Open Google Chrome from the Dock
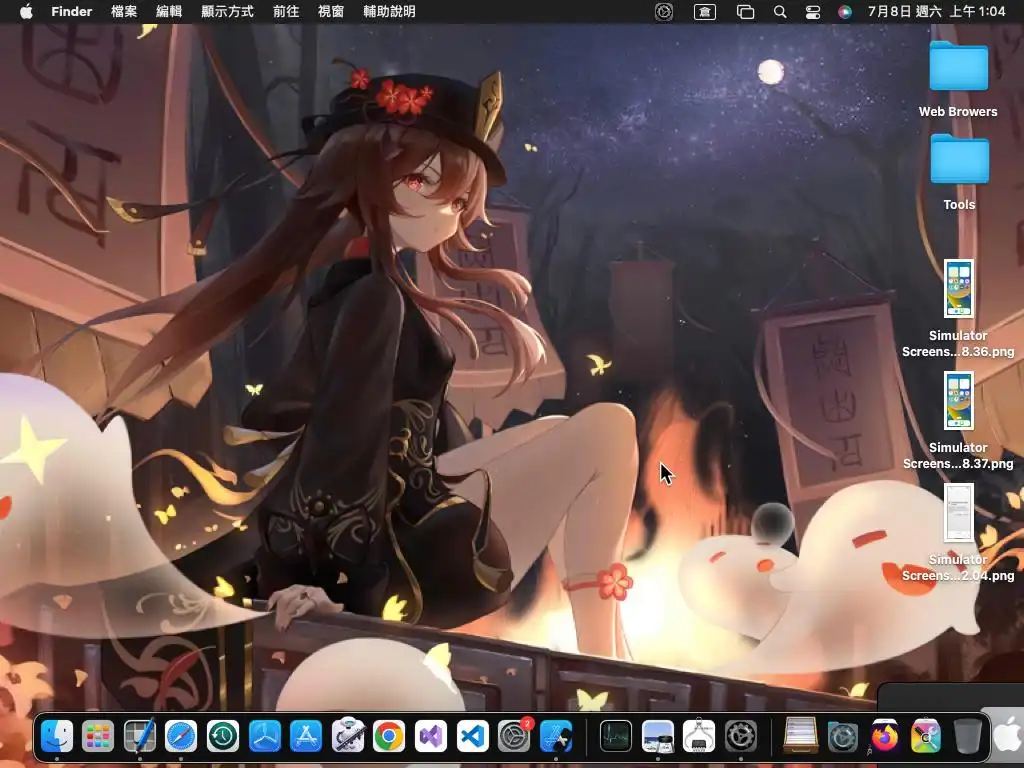The image size is (1024, 768). pyautogui.click(x=389, y=736)
